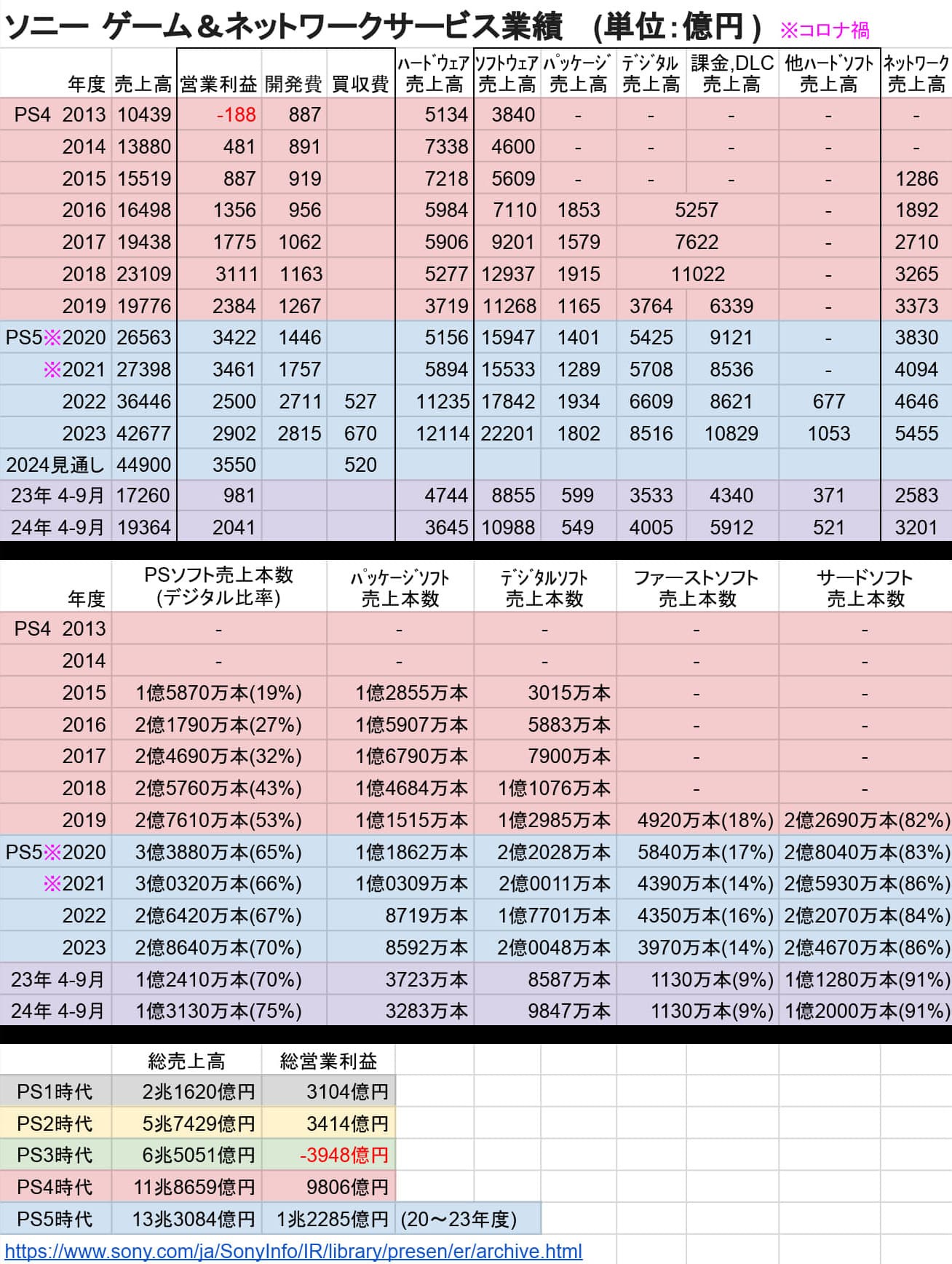Screen dimensions: 952x1264
Task: Click the PS1時代 total sales 2兆1620億円
Action: (199, 1092)
